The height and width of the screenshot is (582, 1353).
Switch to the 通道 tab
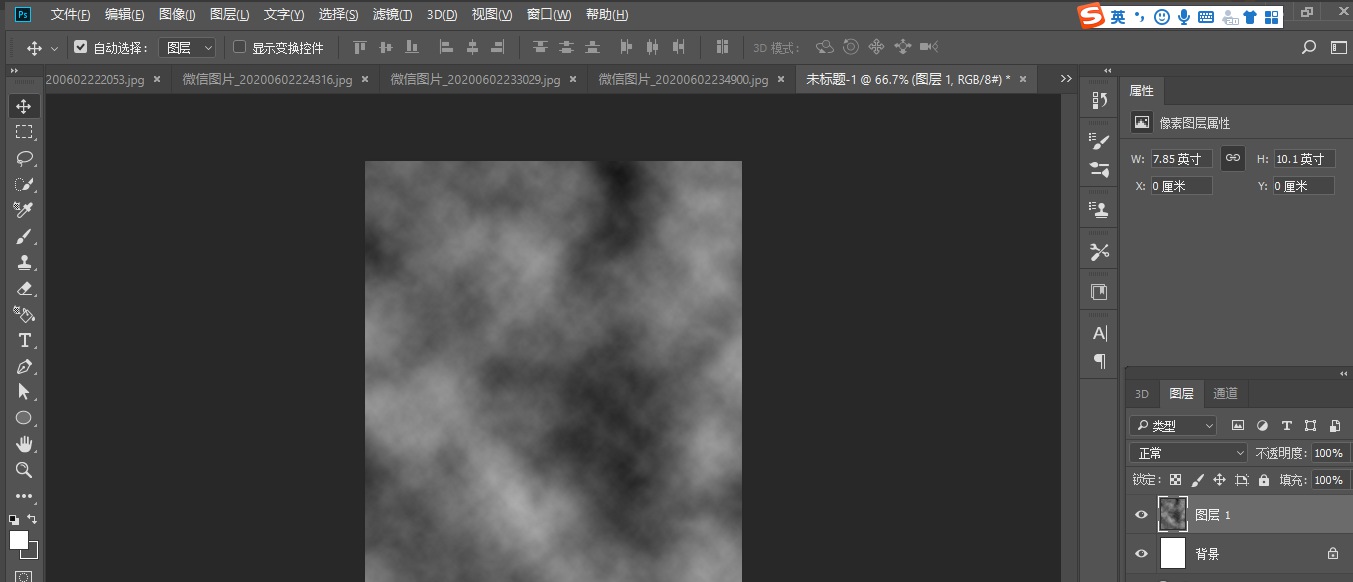(1224, 393)
